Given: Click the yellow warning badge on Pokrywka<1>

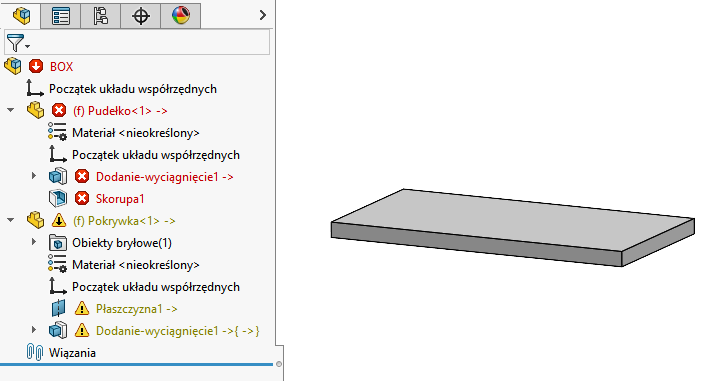Looking at the screenshot, I should click(59, 220).
